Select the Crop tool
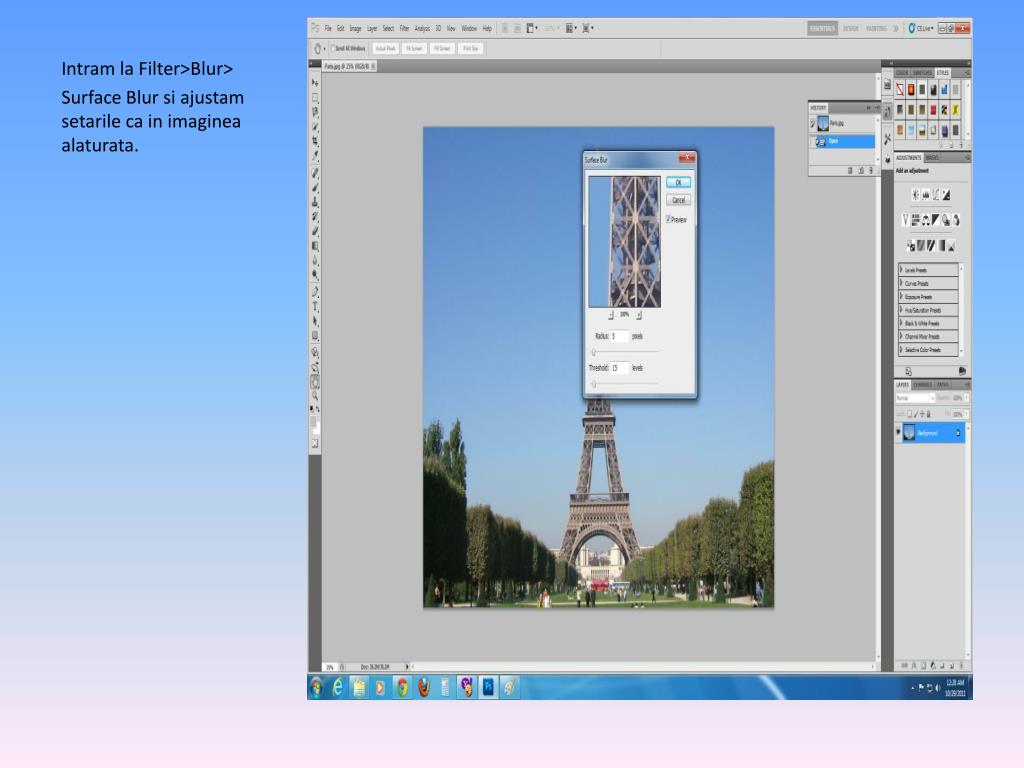Image resolution: width=1024 pixels, height=768 pixels. pyautogui.click(x=315, y=140)
